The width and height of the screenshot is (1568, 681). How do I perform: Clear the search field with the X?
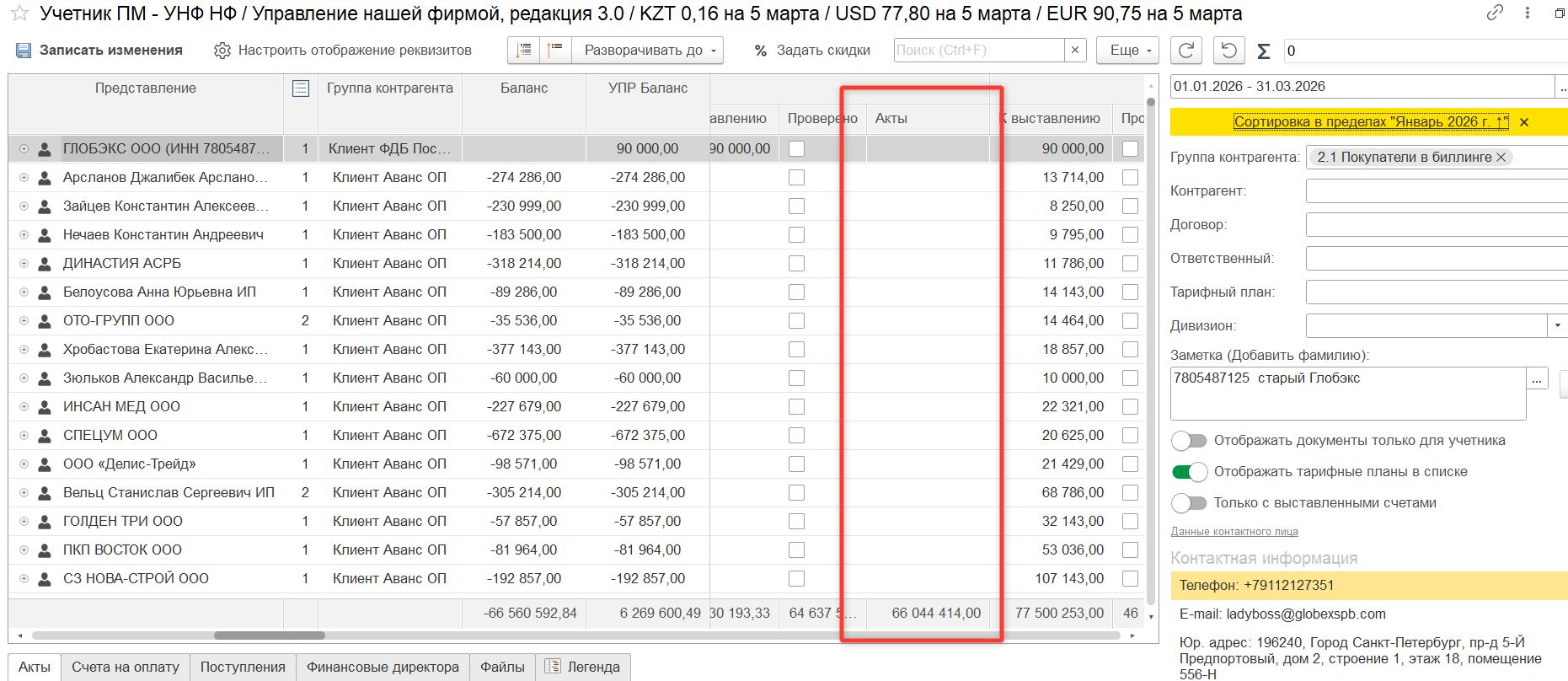1075,51
